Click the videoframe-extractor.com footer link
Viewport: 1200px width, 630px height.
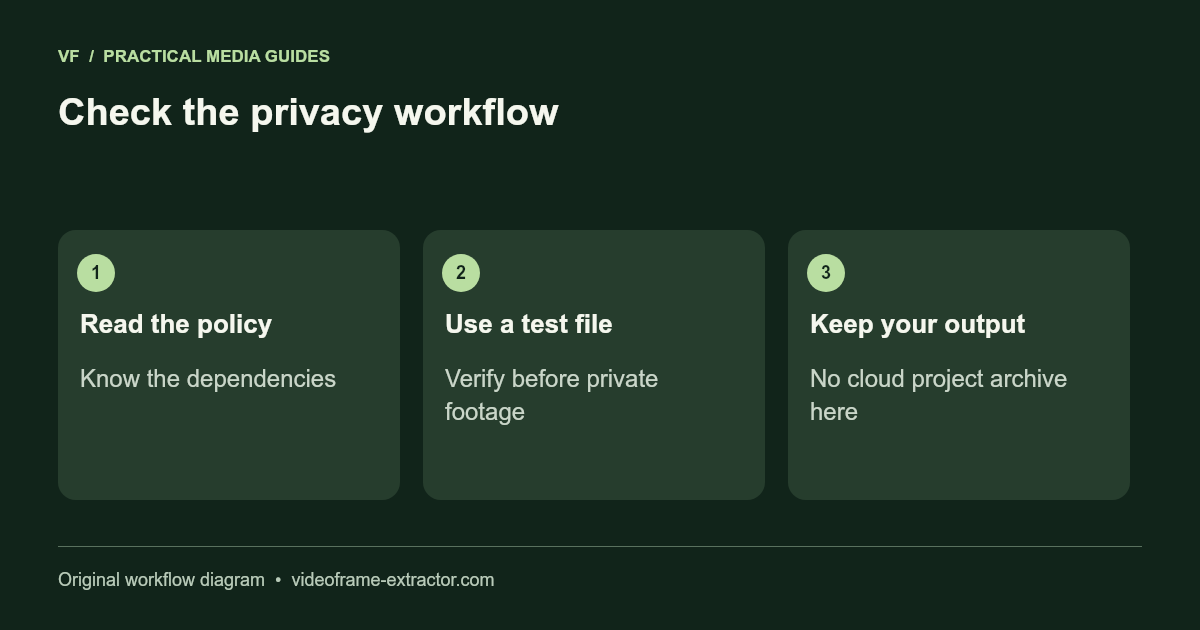click(392, 580)
